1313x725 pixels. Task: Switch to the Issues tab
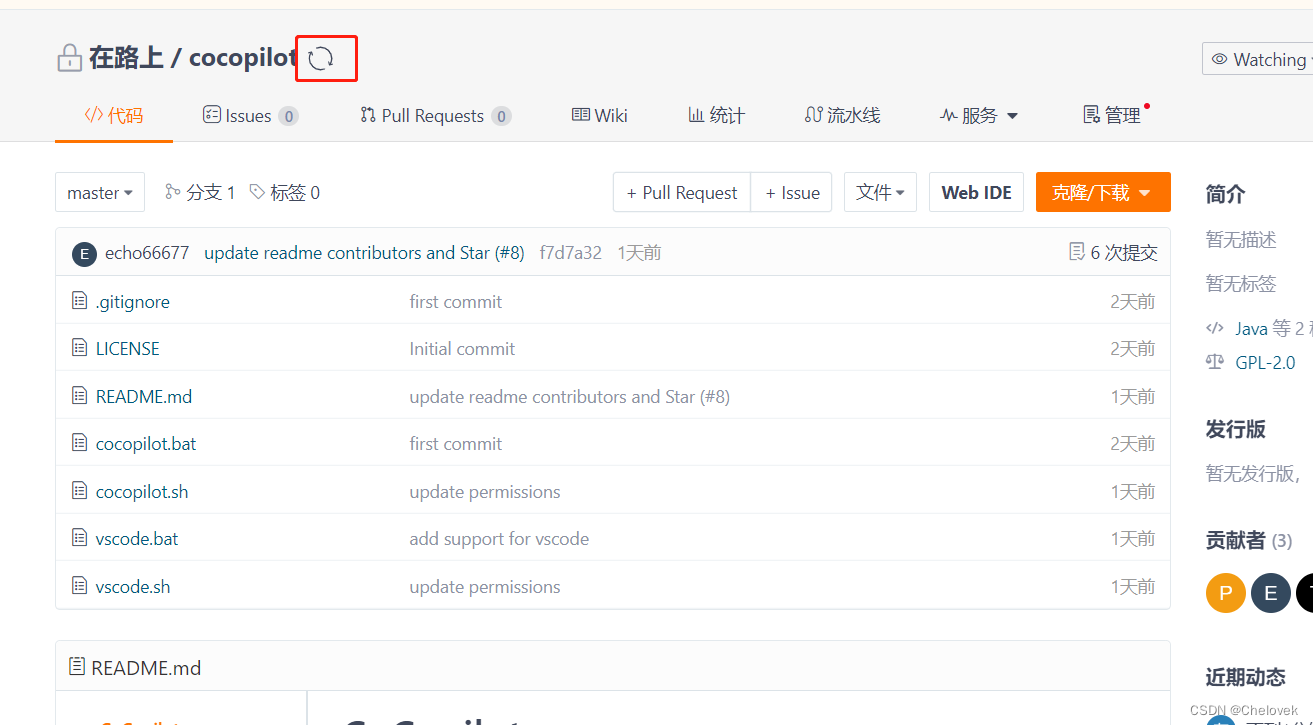[250, 116]
